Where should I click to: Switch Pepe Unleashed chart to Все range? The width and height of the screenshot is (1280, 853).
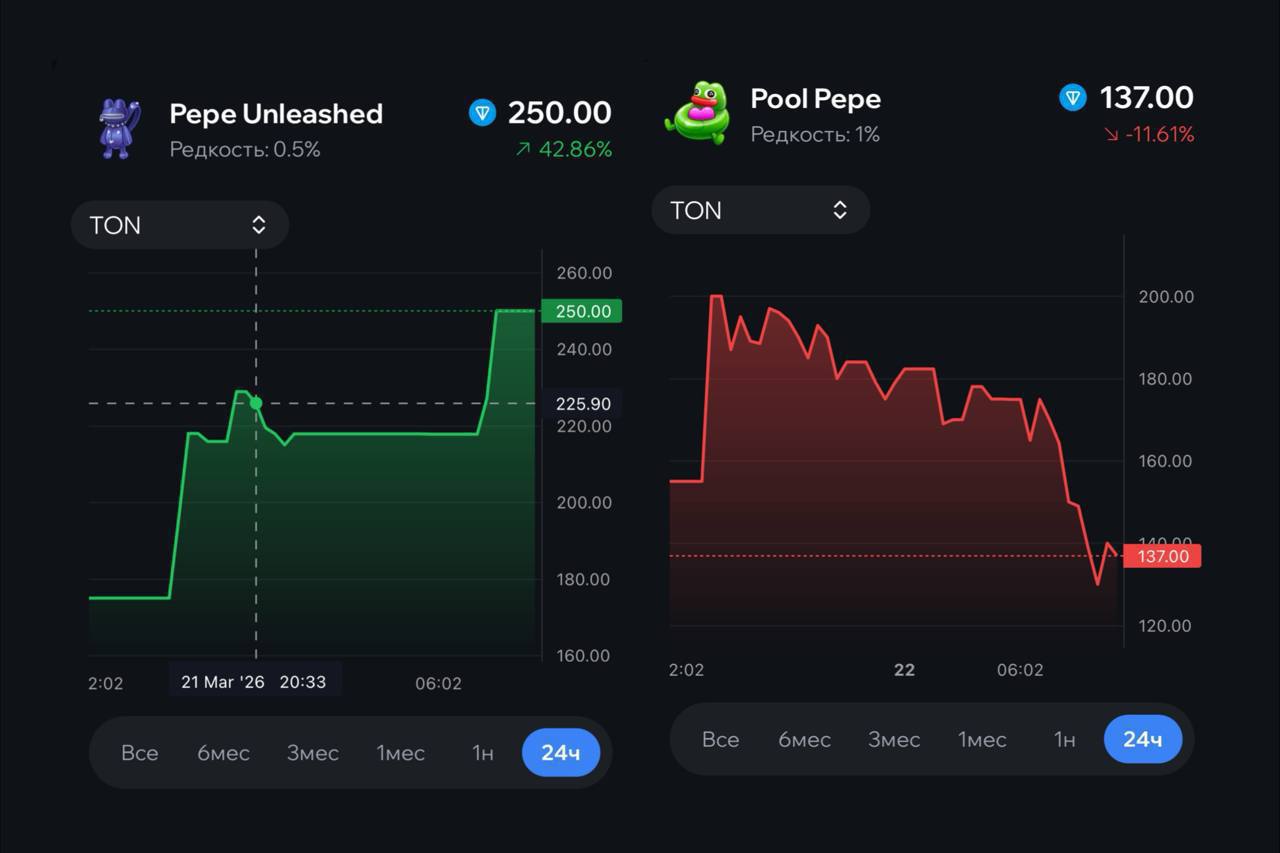click(140, 753)
